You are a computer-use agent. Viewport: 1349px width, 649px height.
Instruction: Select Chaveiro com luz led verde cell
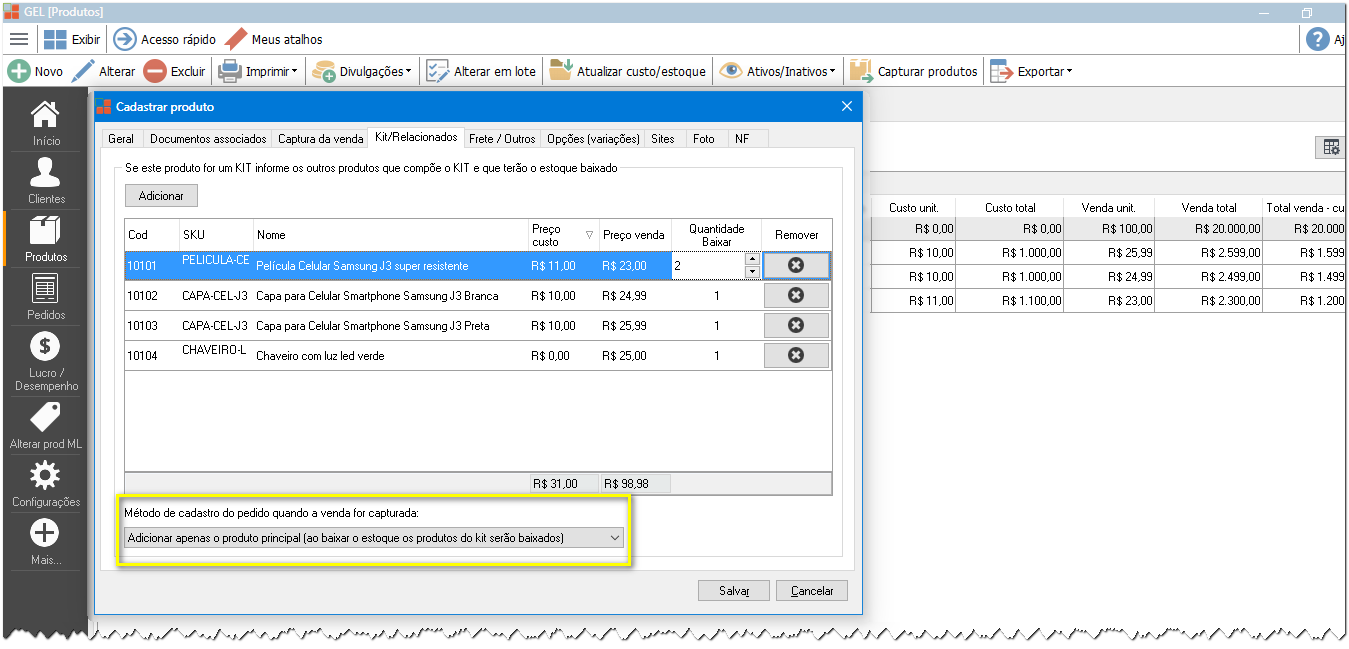click(x=390, y=356)
